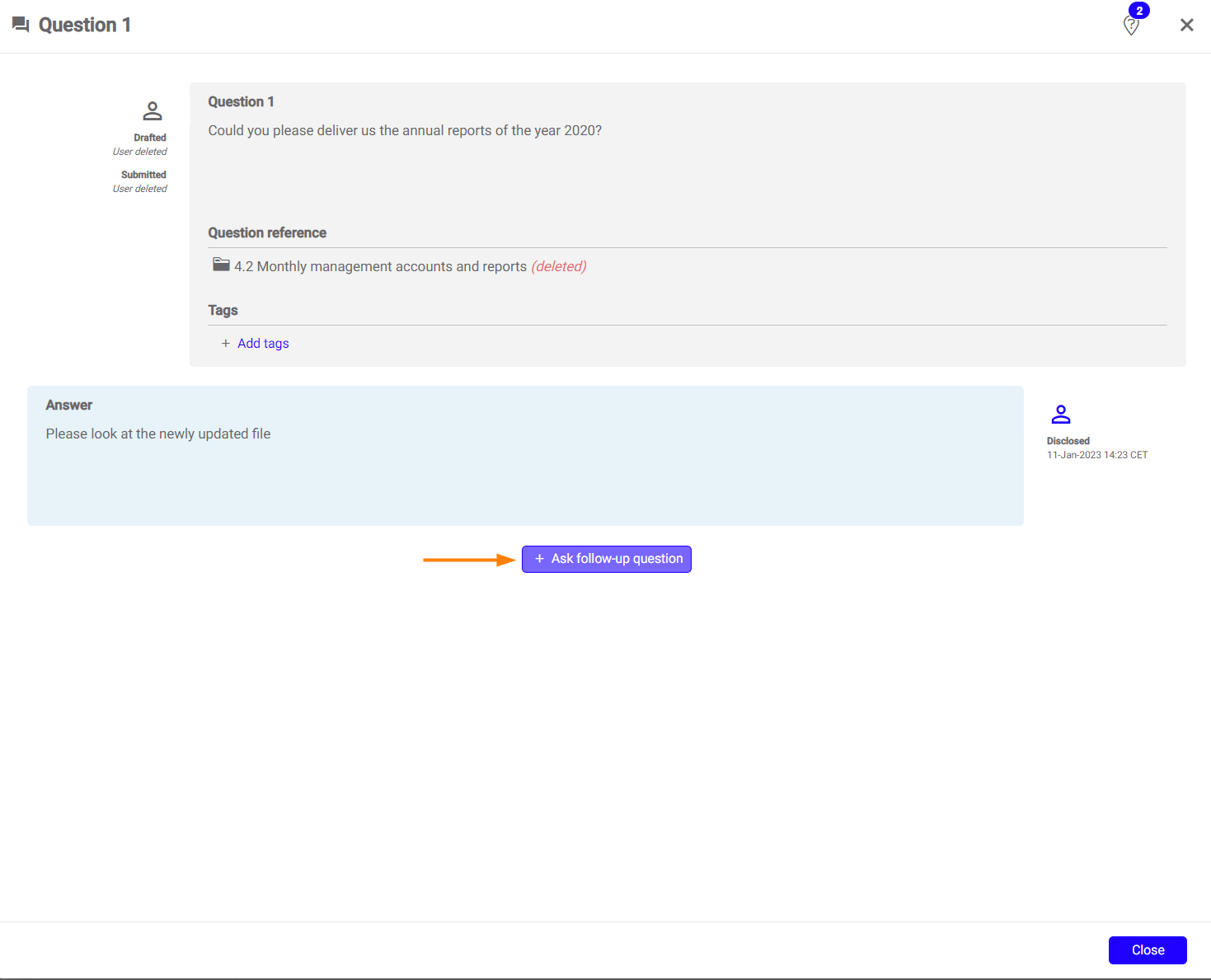The image size is (1211, 980).
Task: Close the Question 1 dialog with X
Action: pyautogui.click(x=1187, y=25)
